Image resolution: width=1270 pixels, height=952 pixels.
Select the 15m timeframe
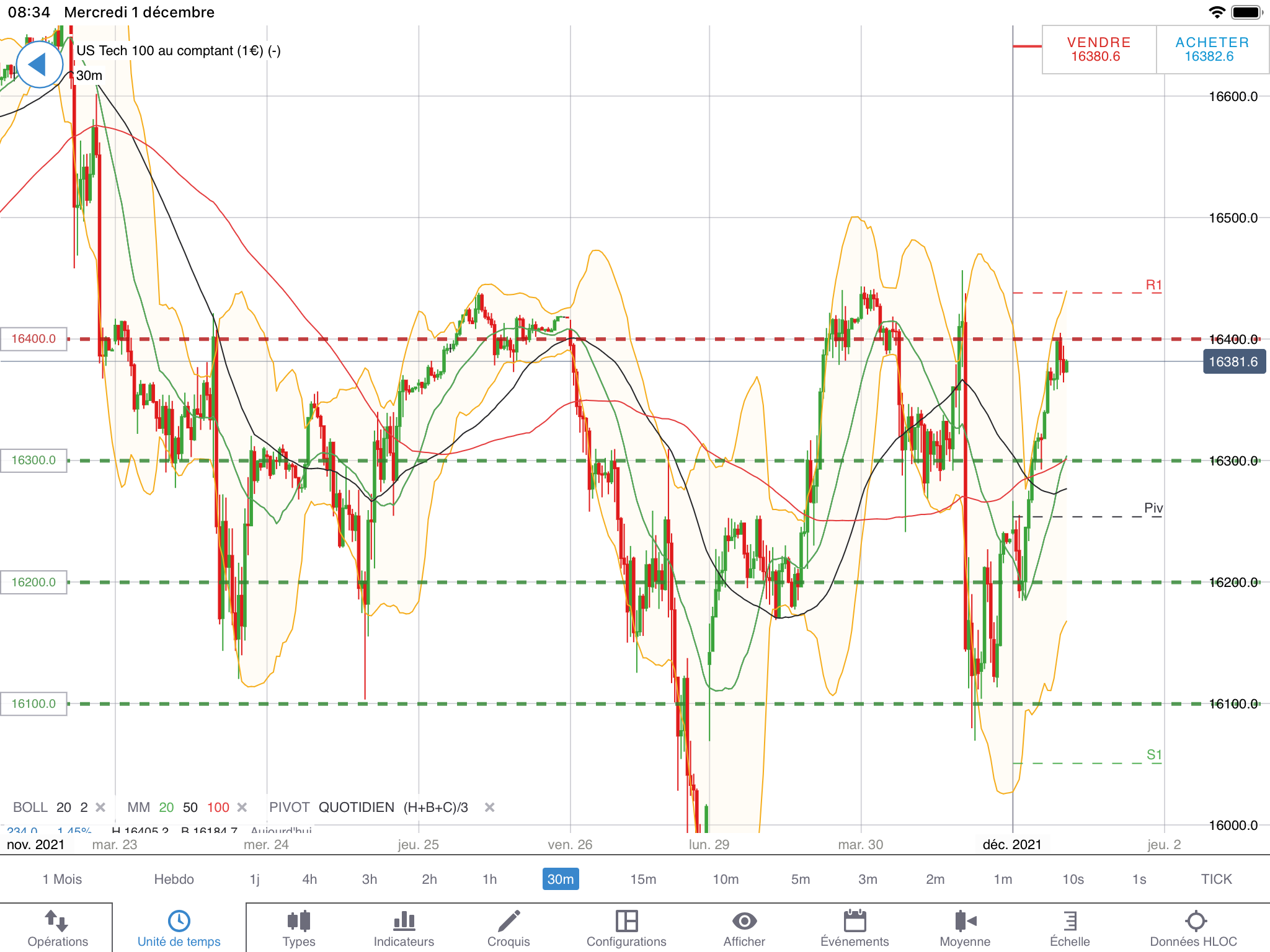pos(643,879)
